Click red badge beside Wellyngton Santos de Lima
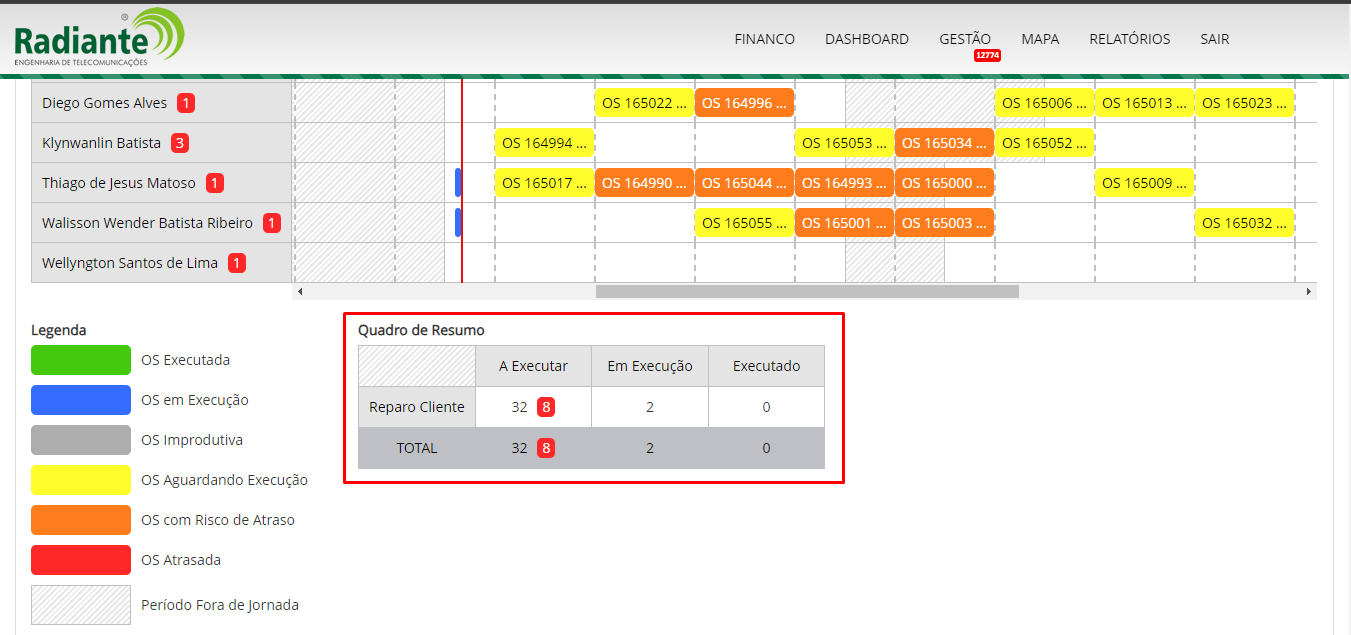This screenshot has width=1351, height=635. (237, 263)
